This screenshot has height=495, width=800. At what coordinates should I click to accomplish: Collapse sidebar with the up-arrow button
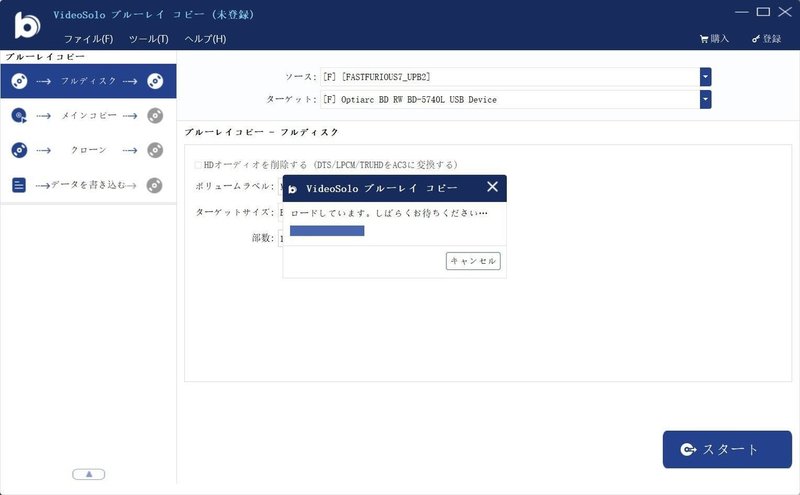pos(89,475)
